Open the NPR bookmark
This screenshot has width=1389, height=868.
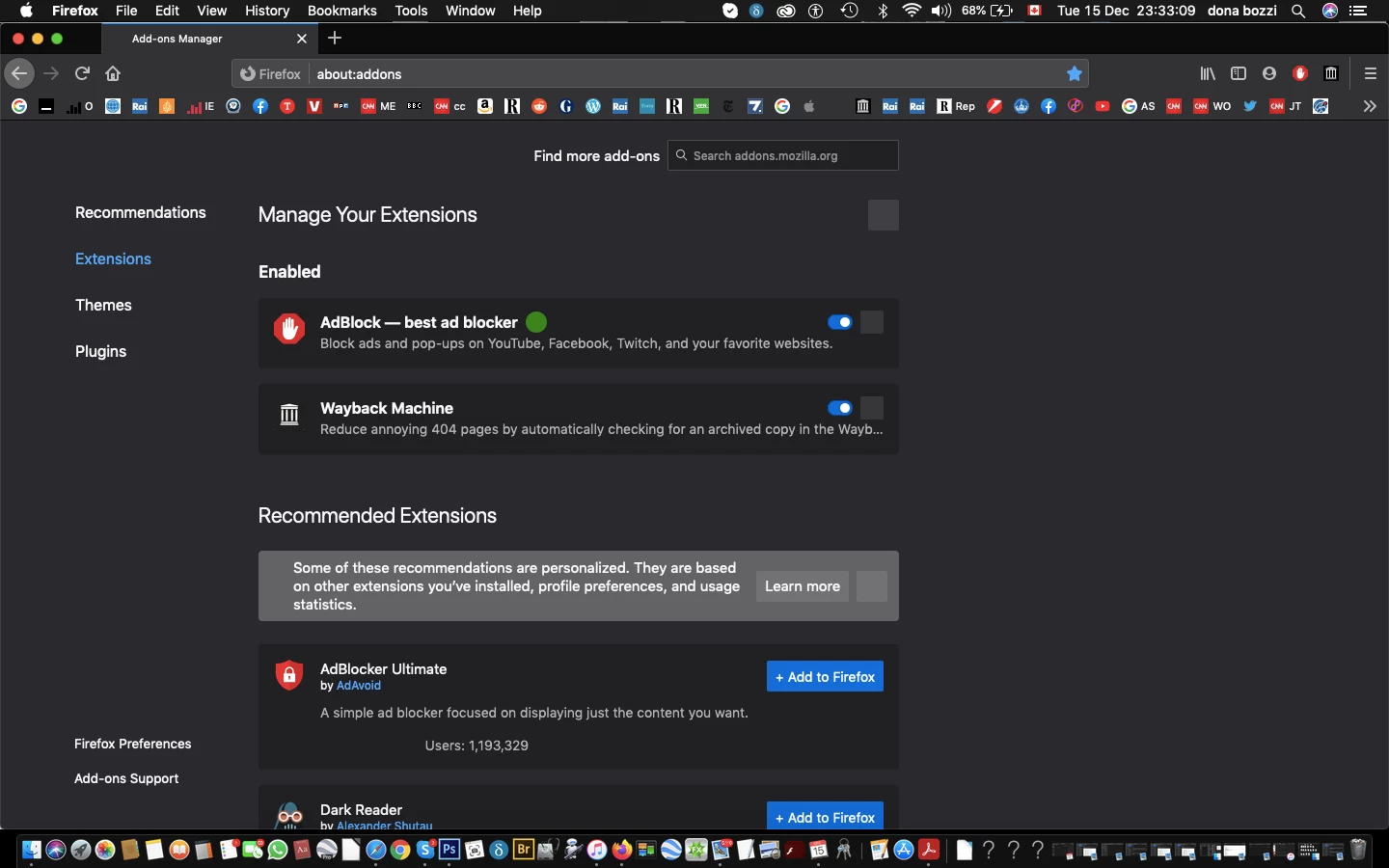tap(340, 106)
